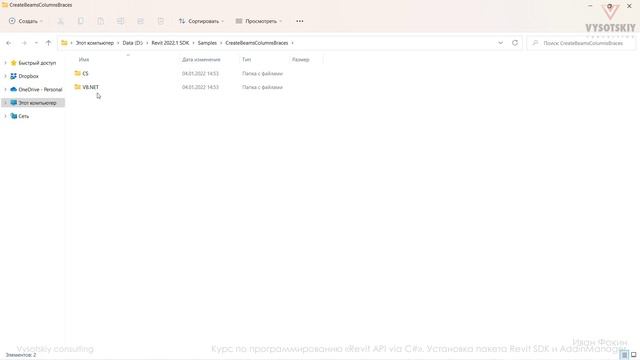Click 'Этот компьютер' in the address breadcrumb
This screenshot has height=360, width=640.
[95, 43]
